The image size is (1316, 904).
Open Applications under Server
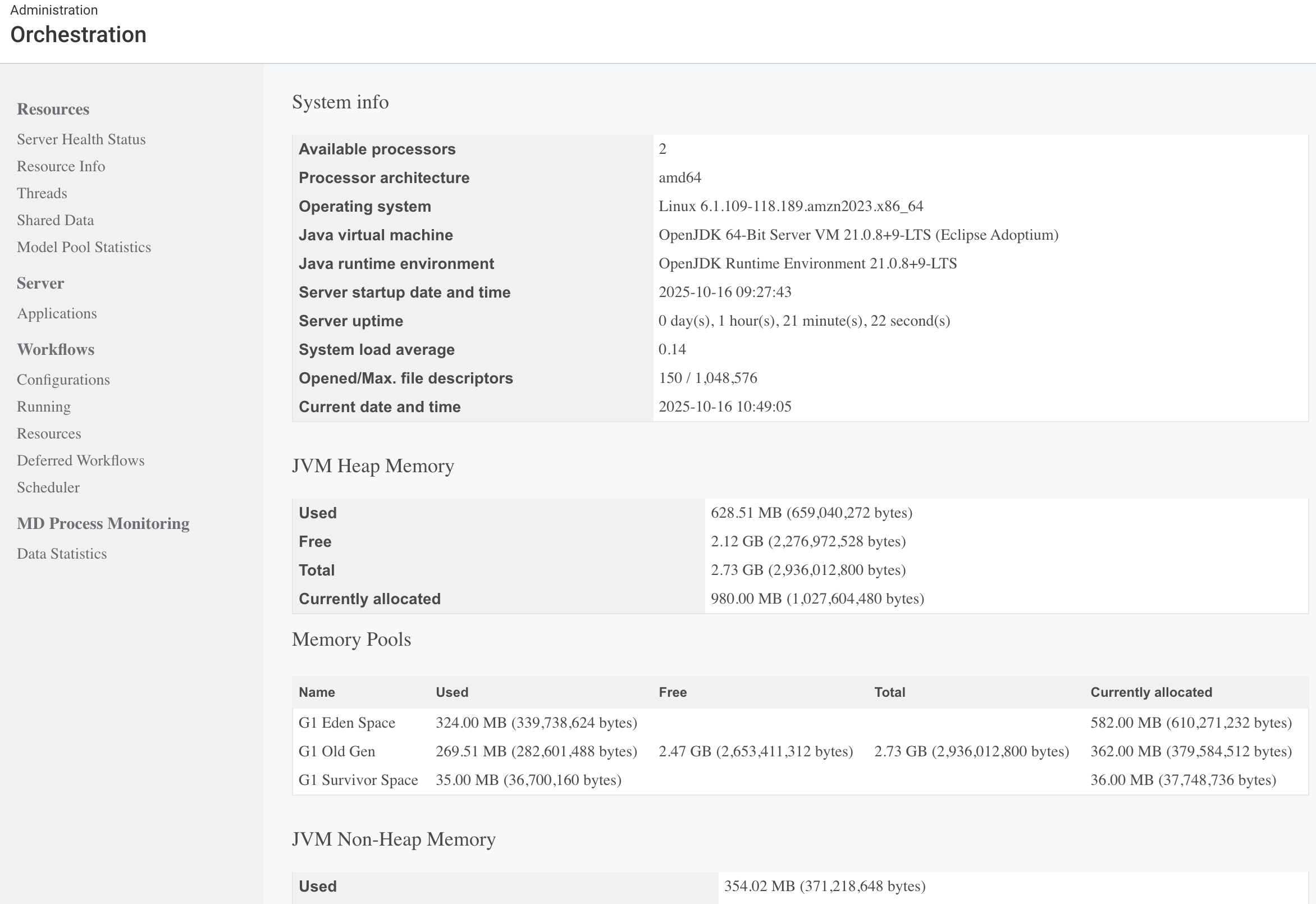(x=57, y=313)
